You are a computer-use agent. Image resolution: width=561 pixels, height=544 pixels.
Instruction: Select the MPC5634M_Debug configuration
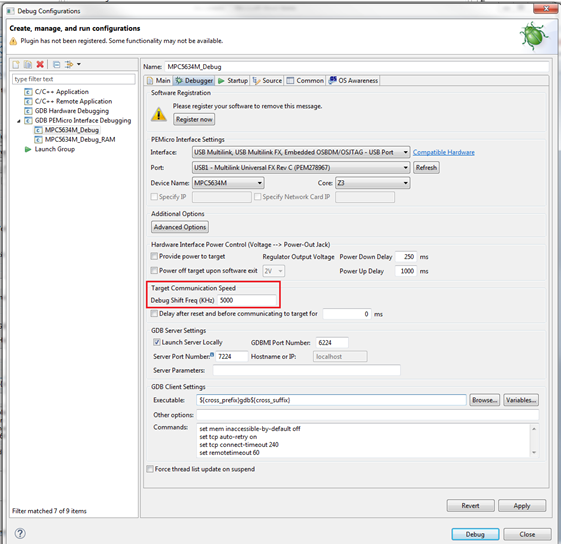tap(72, 130)
